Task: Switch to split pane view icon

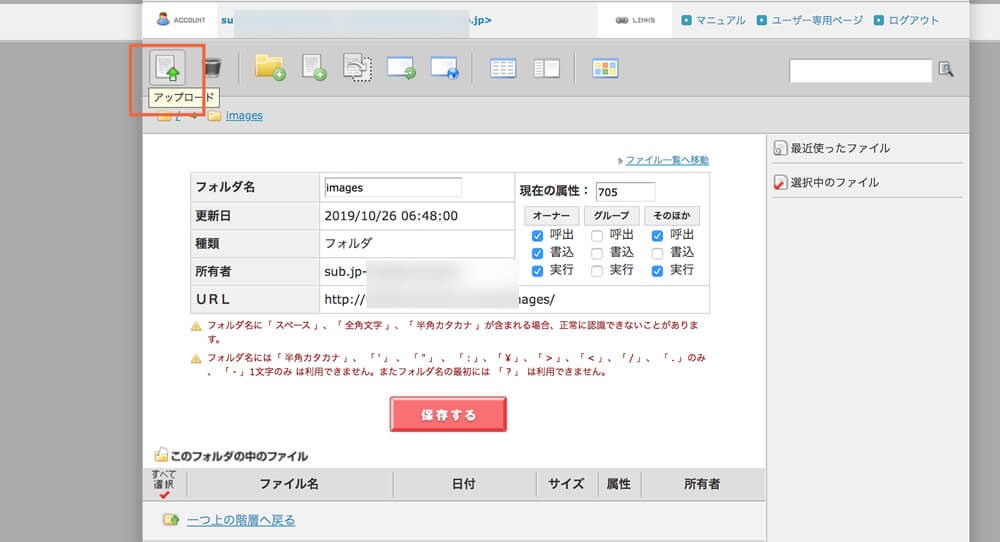Action: pos(547,68)
